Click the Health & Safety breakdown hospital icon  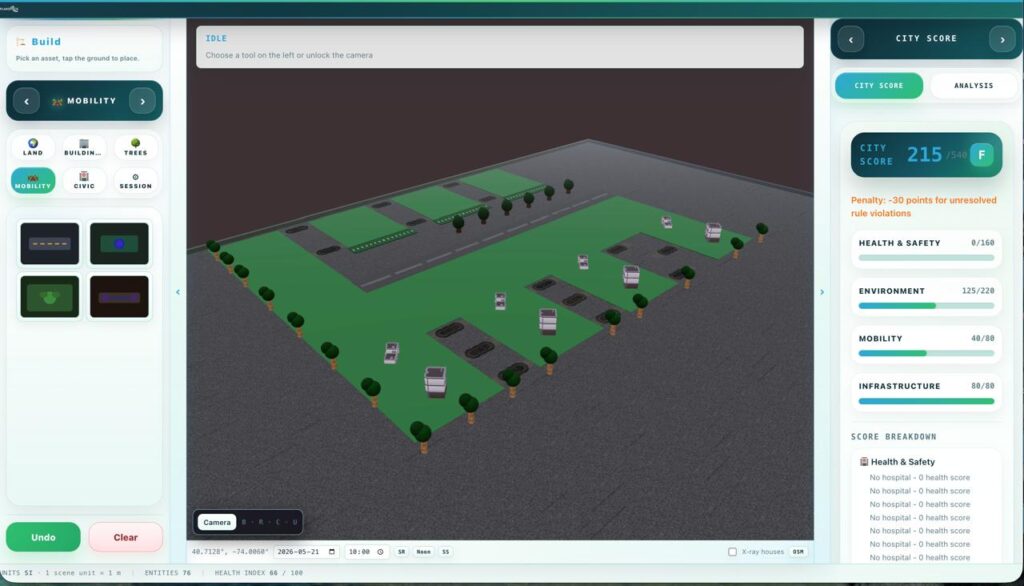point(863,461)
